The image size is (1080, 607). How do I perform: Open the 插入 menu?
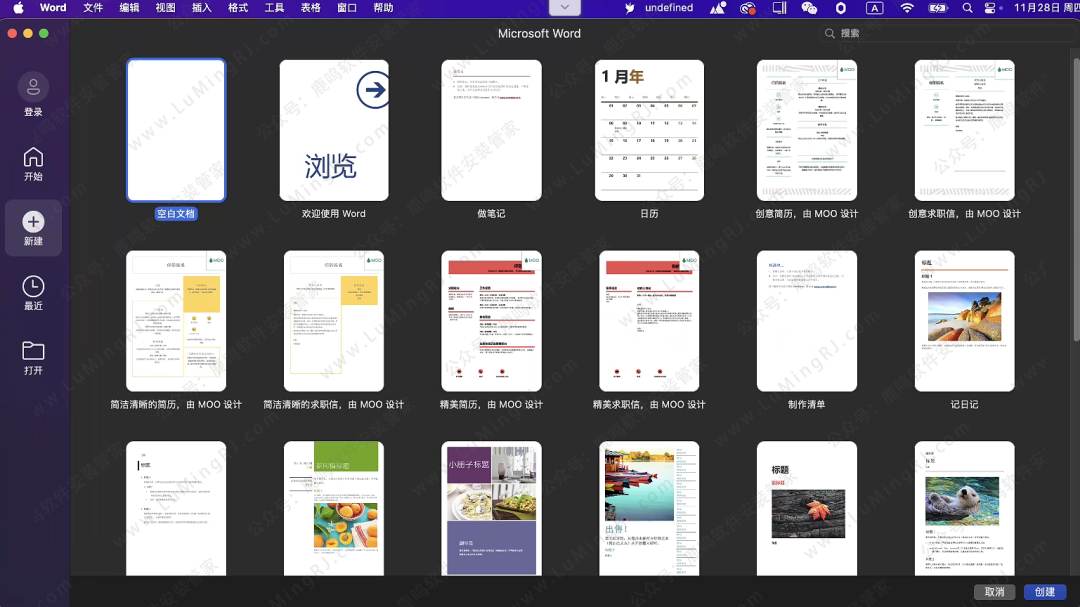pos(201,8)
